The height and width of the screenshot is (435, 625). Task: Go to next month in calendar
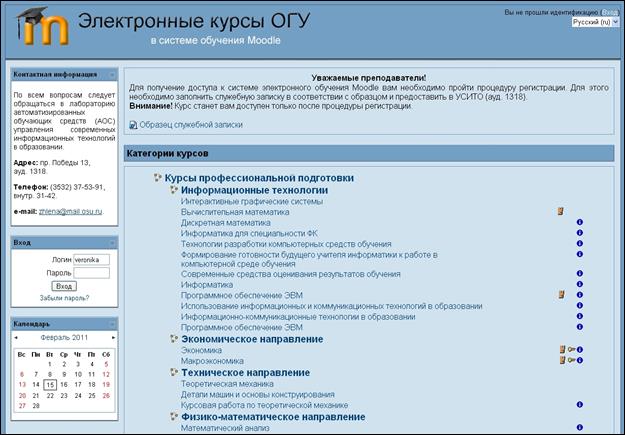(x=114, y=338)
